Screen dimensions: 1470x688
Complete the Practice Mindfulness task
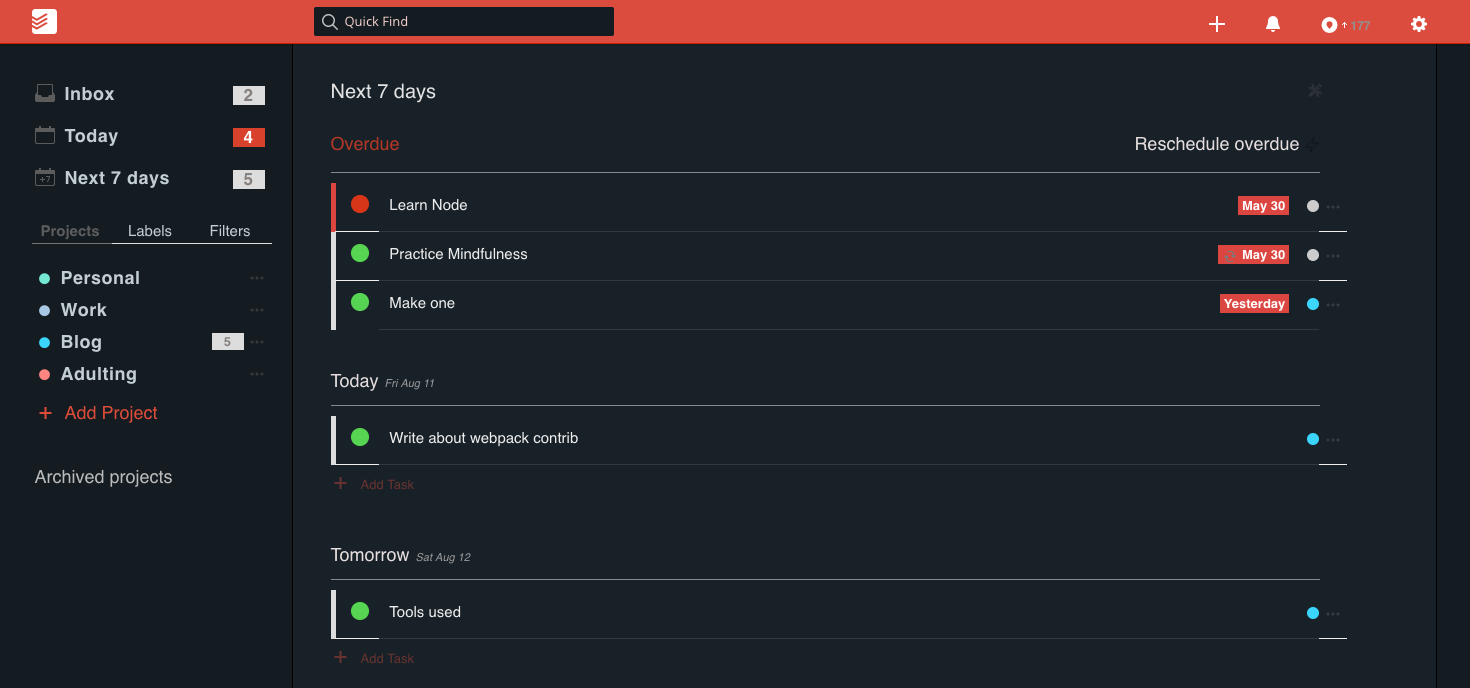(x=358, y=253)
